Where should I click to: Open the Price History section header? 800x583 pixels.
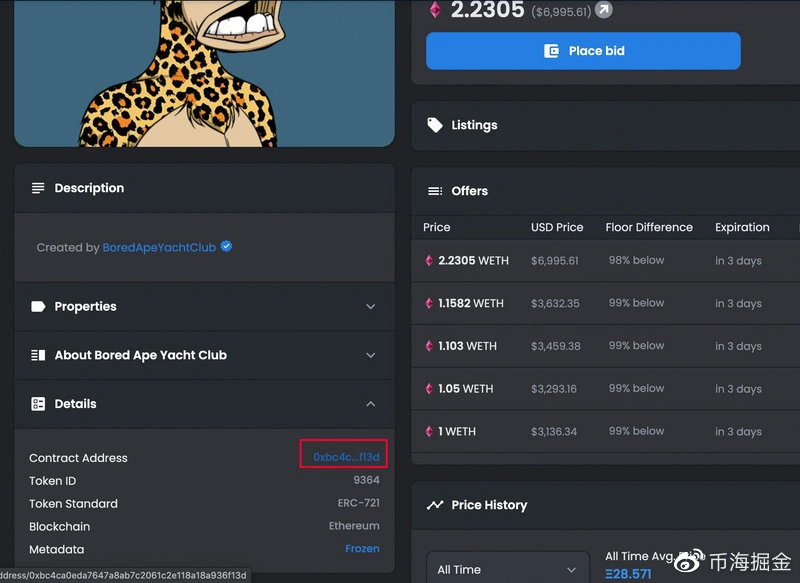[x=606, y=505]
